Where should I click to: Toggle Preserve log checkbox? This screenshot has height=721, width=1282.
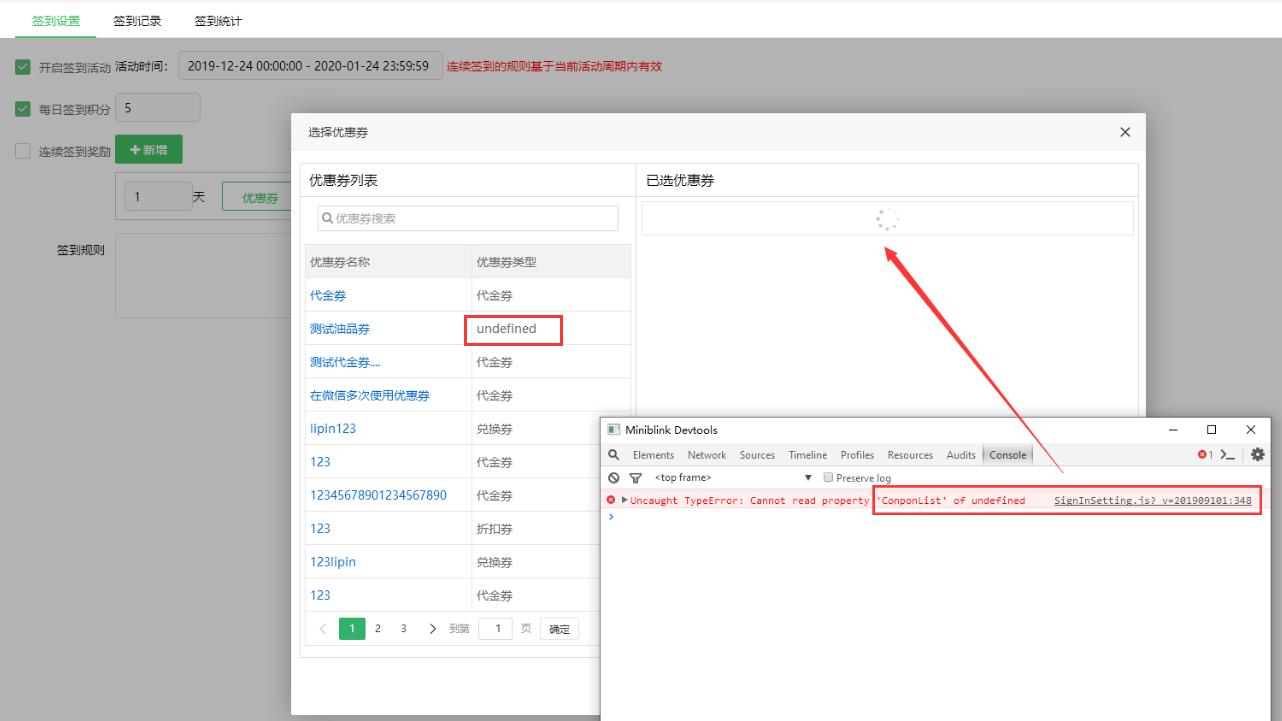point(828,478)
